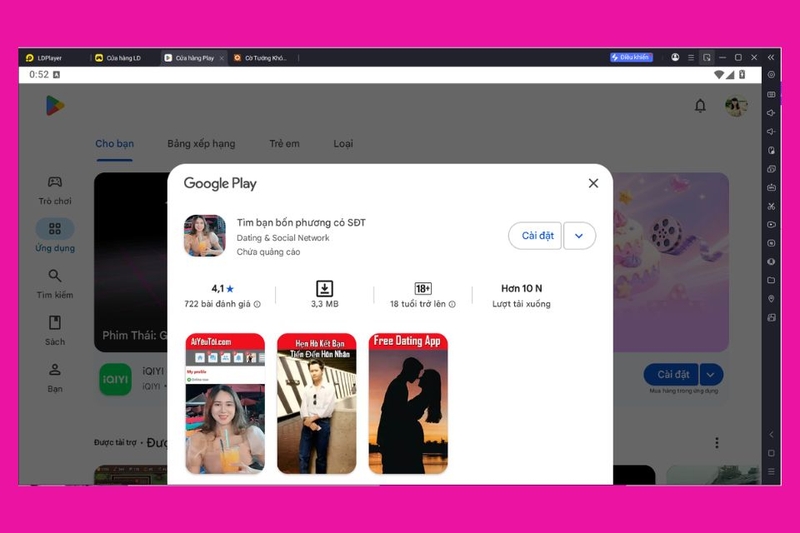Increase volume in LDPlayer toolbar
This screenshot has height=533, width=800.
point(771,113)
